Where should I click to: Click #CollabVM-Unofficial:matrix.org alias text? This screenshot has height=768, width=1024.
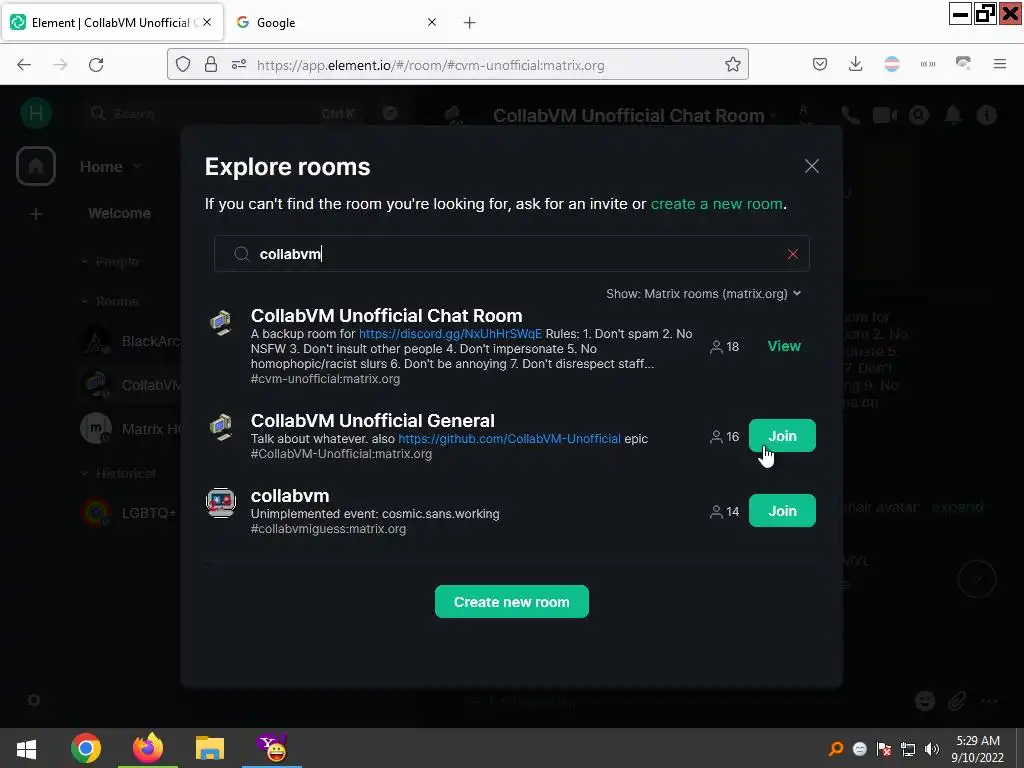[342, 454]
